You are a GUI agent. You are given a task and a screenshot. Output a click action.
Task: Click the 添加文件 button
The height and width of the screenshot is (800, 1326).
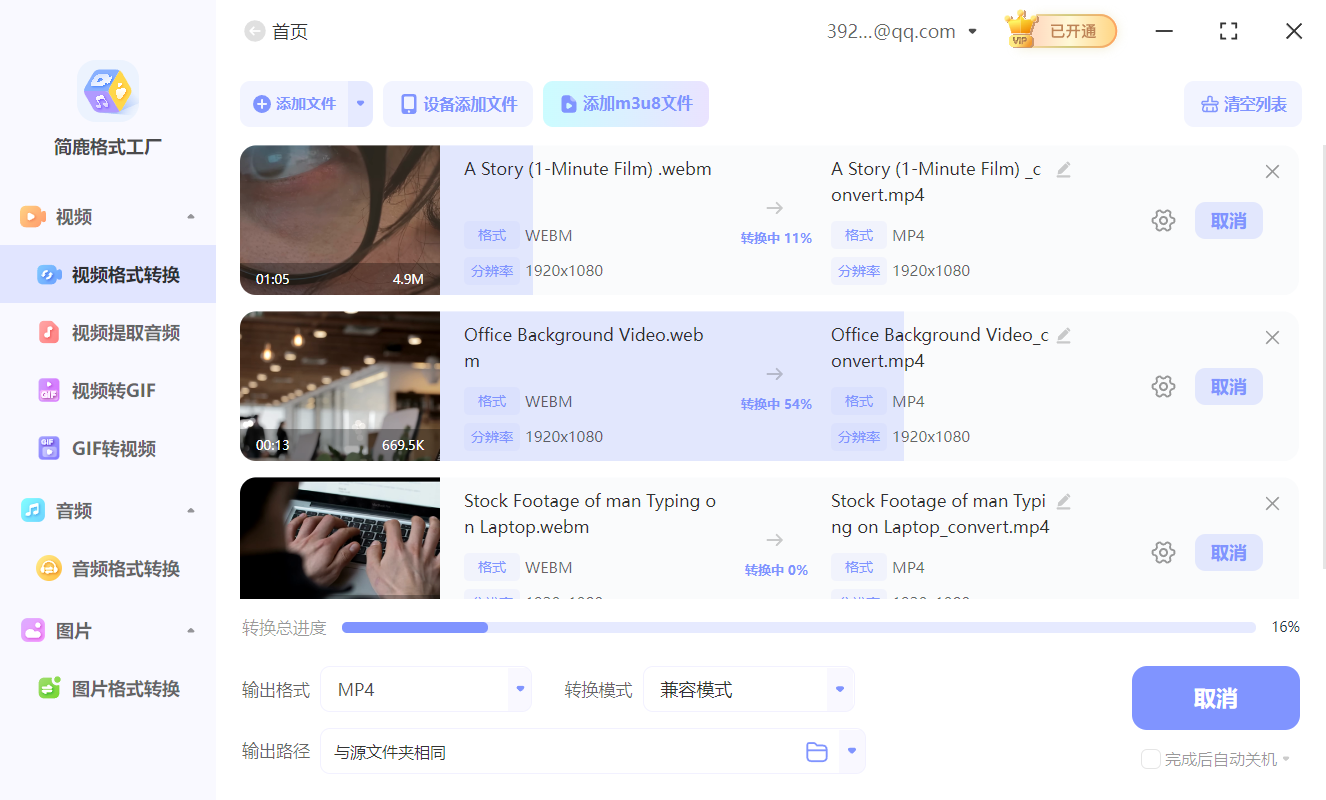[294, 104]
